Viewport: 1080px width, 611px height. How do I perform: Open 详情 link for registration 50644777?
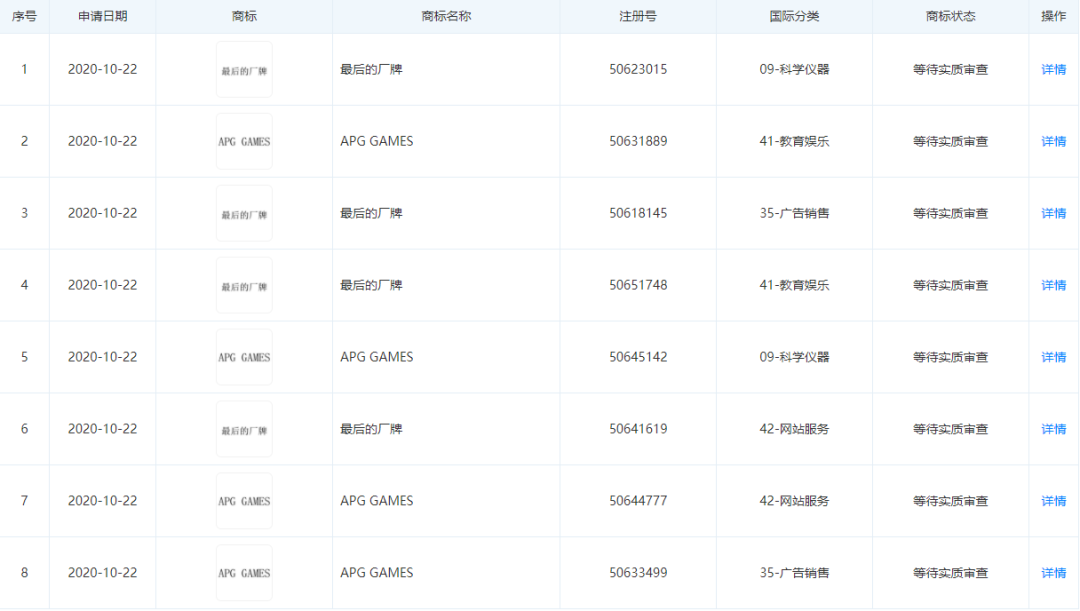(1053, 501)
